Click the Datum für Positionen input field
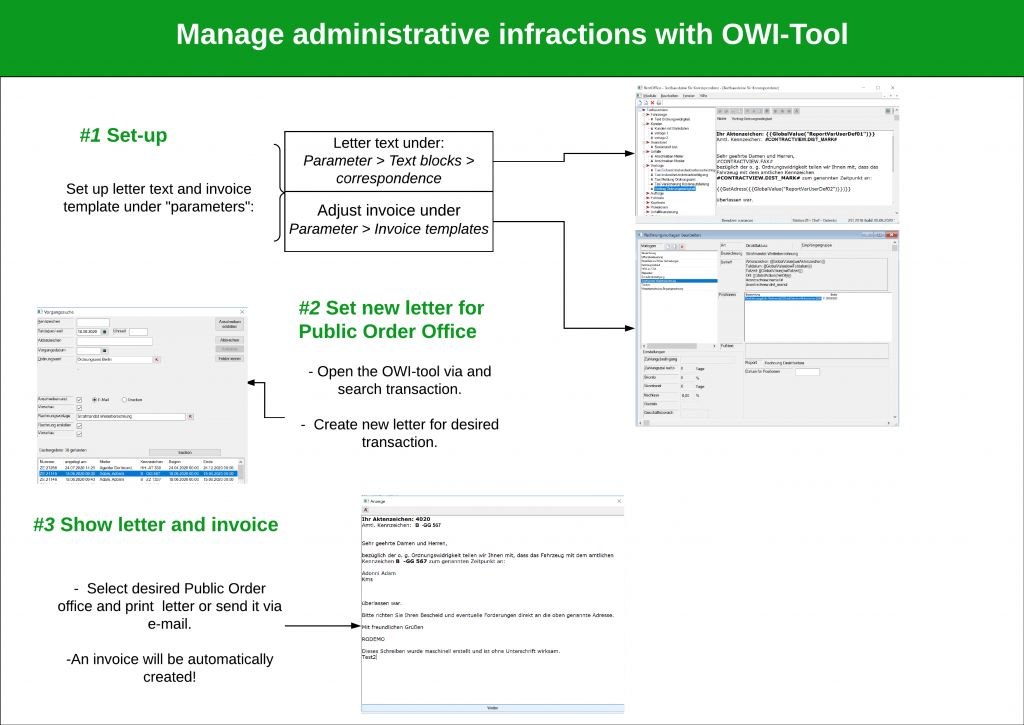Viewport: 1024px width, 725px height. [x=807, y=372]
